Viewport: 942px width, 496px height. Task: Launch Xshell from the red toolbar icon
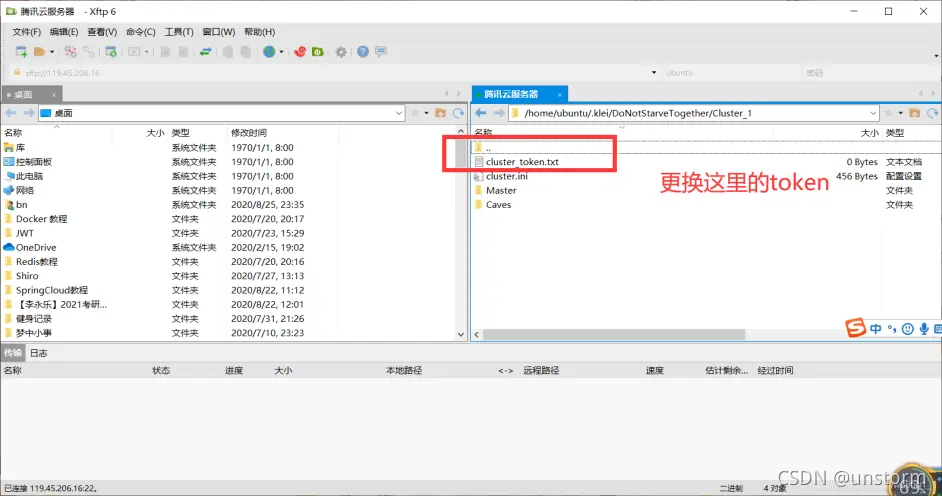coord(300,52)
